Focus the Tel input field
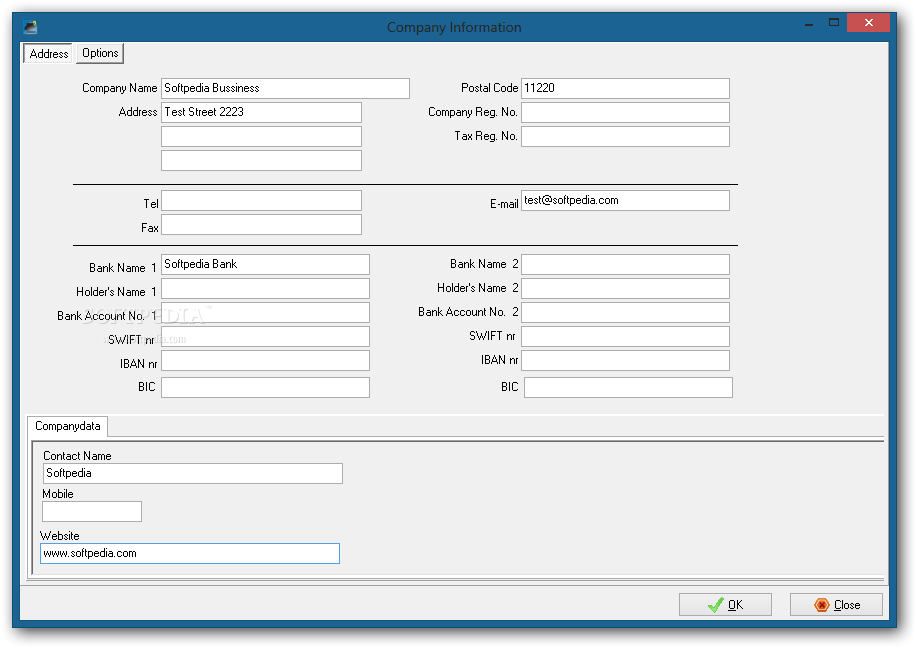The height and width of the screenshot is (648, 917). 261,201
